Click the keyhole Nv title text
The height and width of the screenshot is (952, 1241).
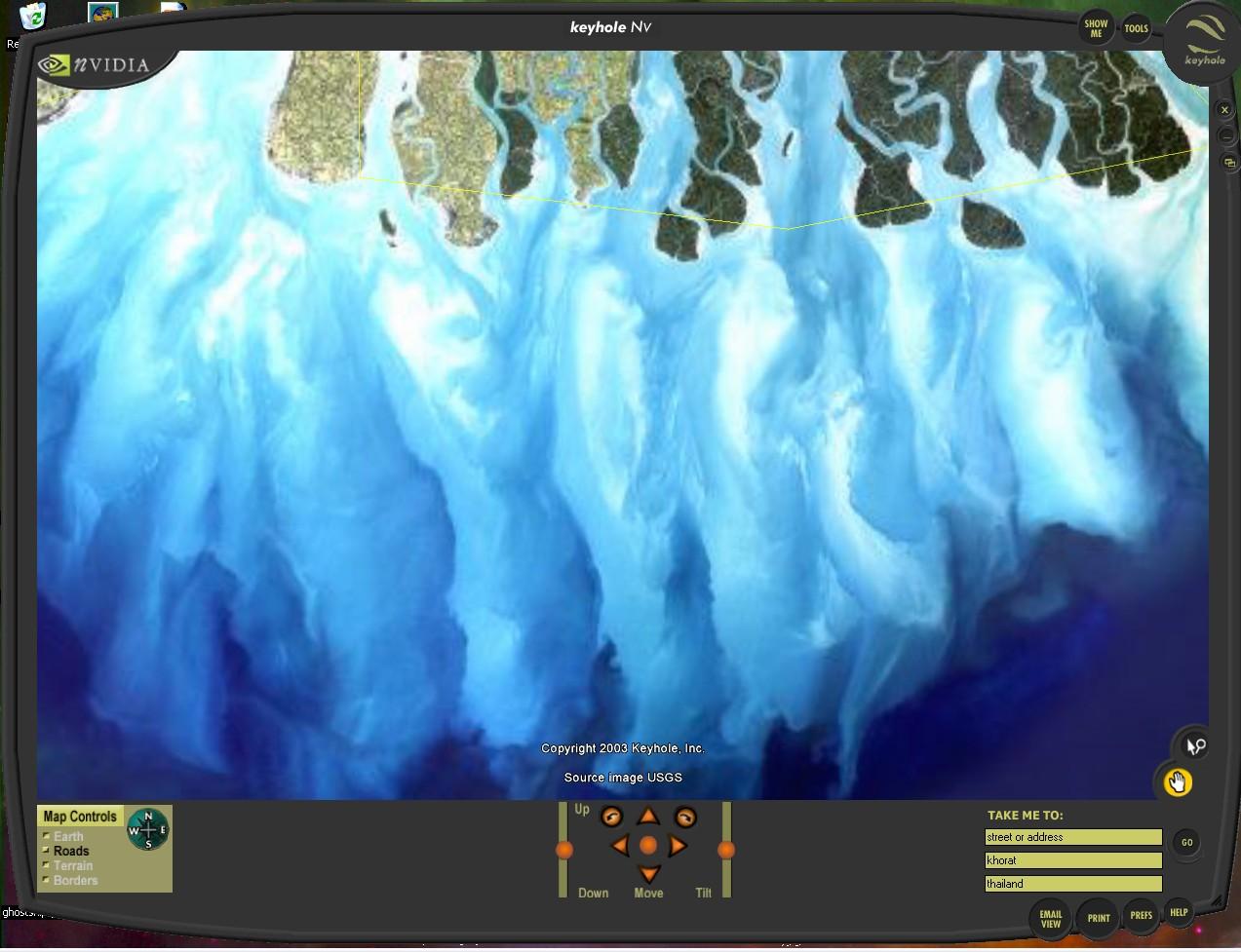[610, 26]
